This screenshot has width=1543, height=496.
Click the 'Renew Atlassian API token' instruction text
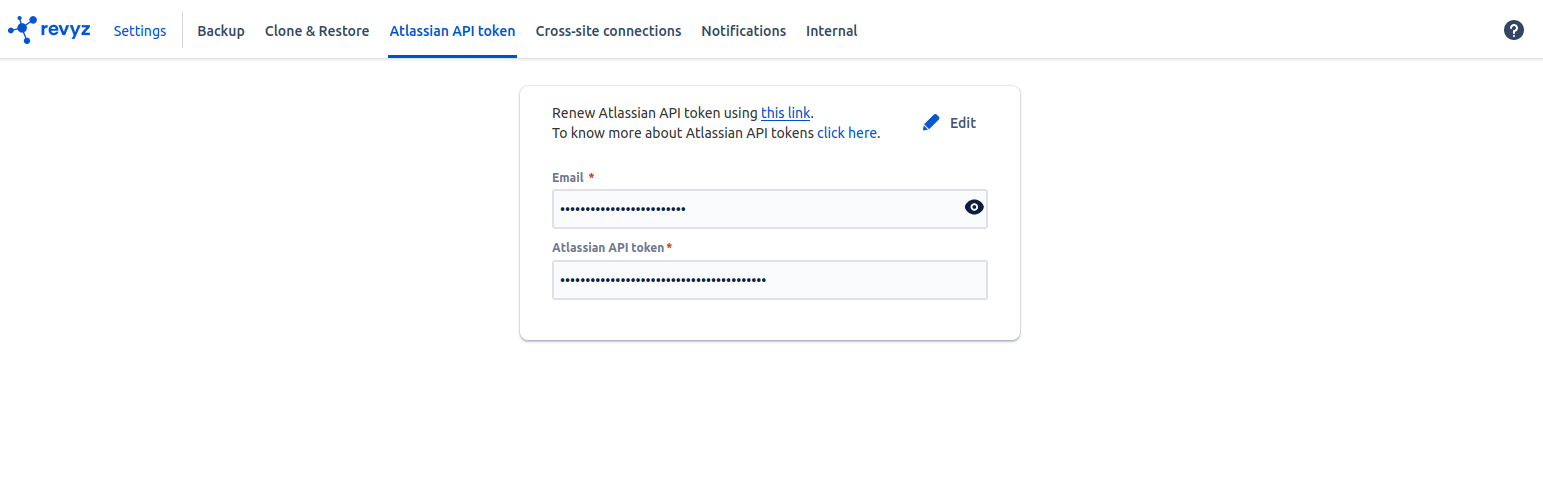(x=655, y=113)
